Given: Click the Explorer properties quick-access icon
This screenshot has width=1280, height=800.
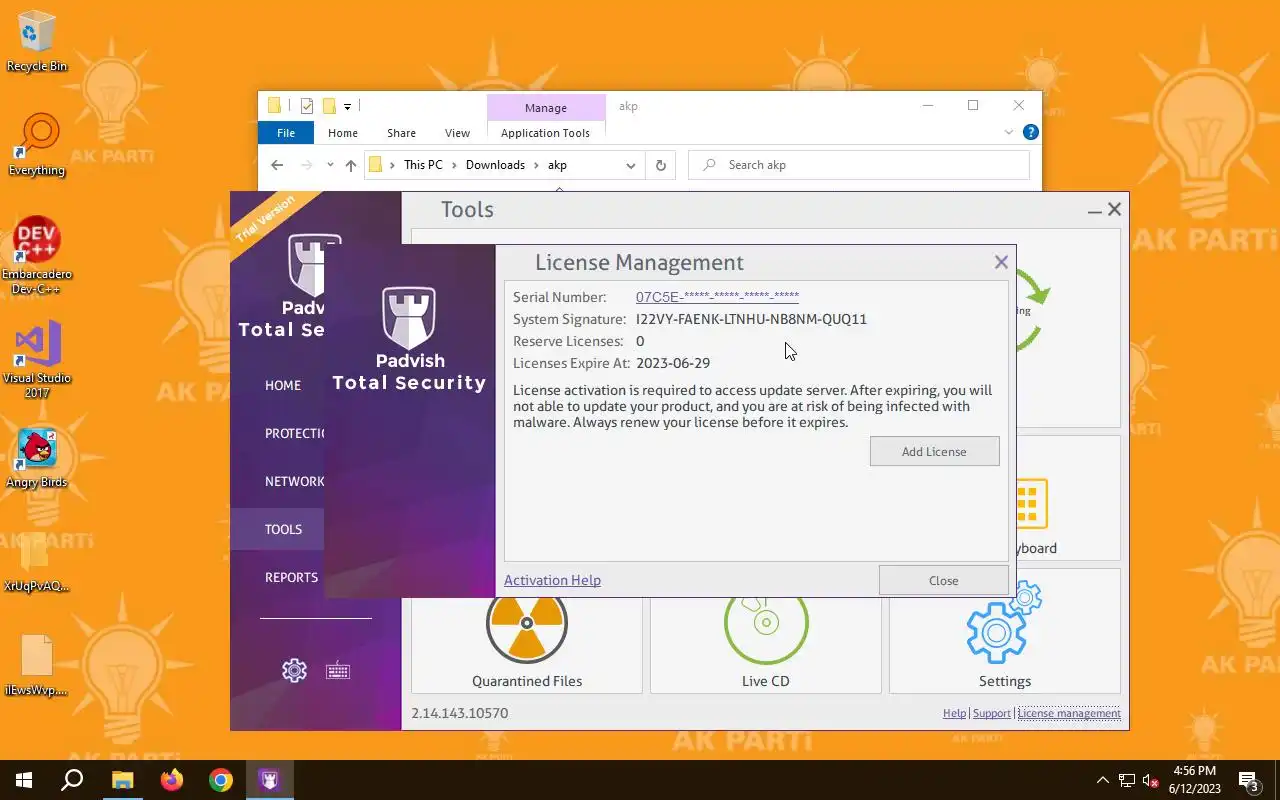Looking at the screenshot, I should (x=307, y=106).
